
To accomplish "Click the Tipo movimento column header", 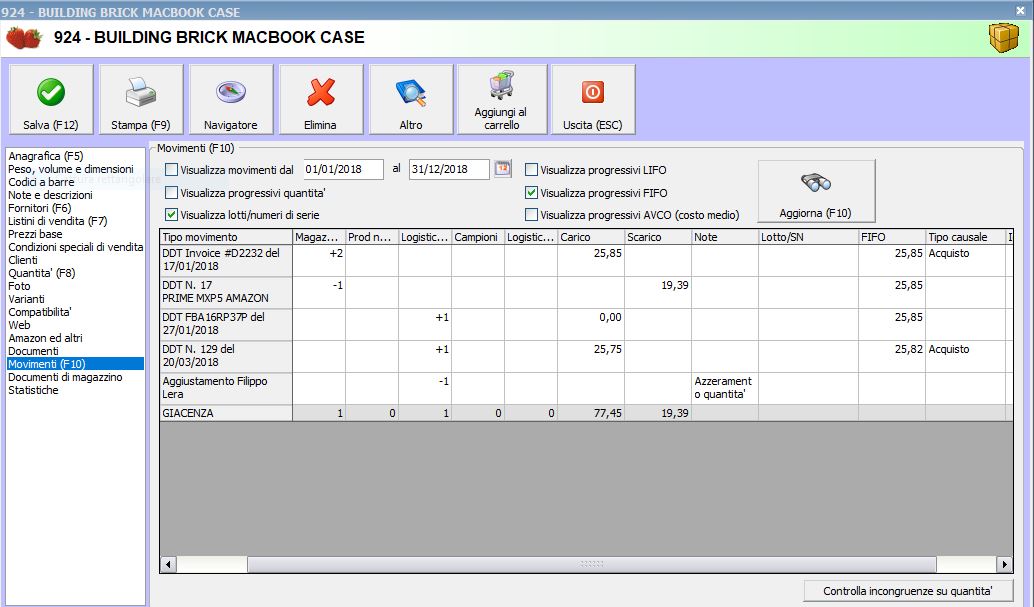I will pyautogui.click(x=226, y=237).
